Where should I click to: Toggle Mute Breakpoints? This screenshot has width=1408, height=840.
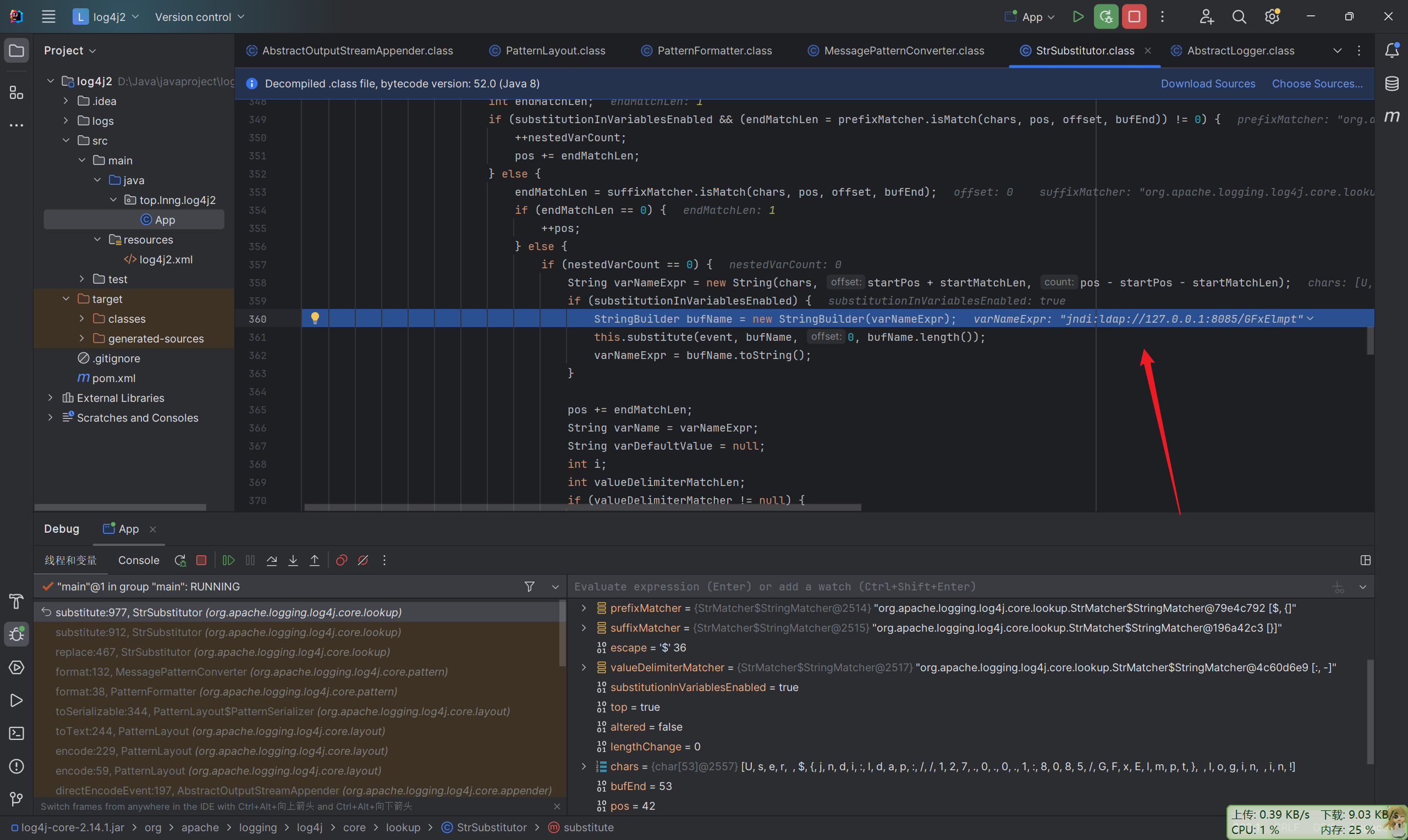[363, 560]
